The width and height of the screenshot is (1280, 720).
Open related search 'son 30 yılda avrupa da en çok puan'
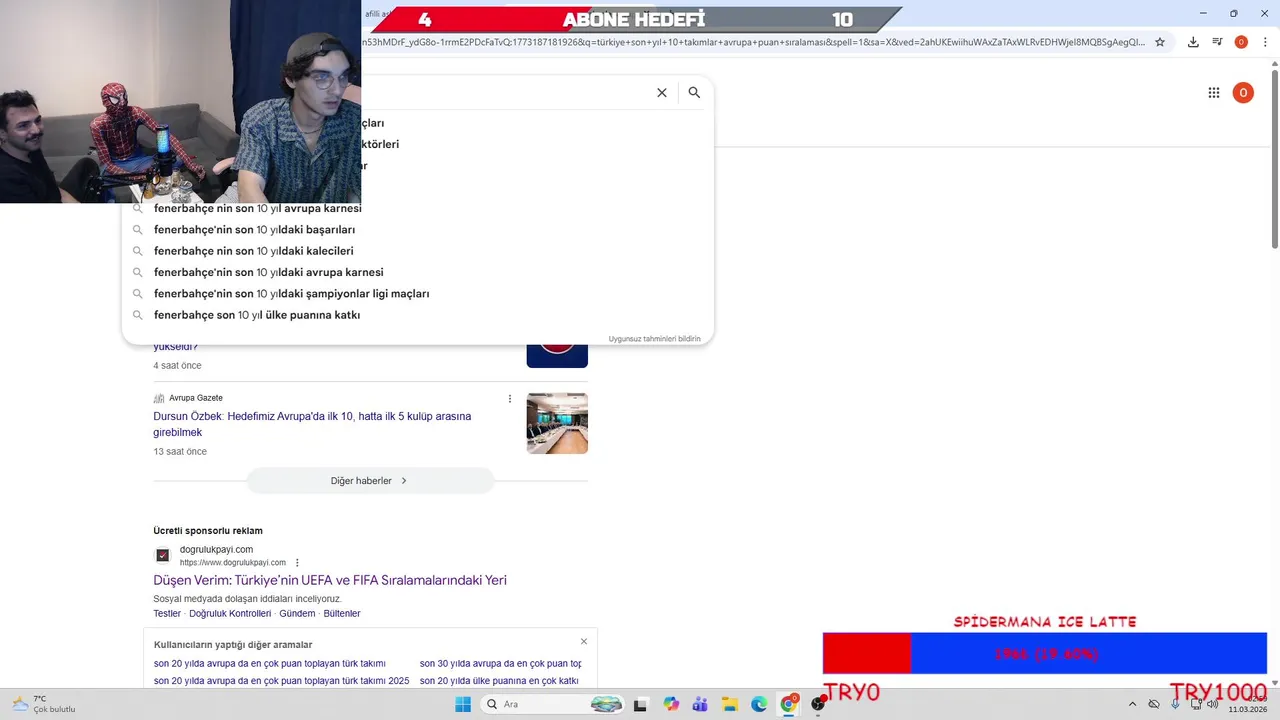point(500,664)
